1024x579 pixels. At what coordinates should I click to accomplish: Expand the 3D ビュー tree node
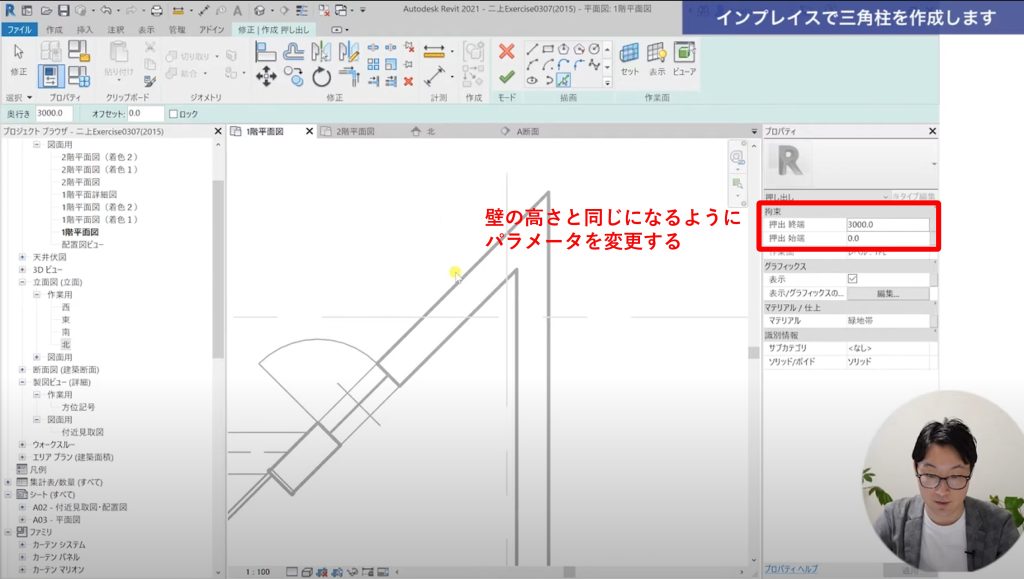click(22, 270)
